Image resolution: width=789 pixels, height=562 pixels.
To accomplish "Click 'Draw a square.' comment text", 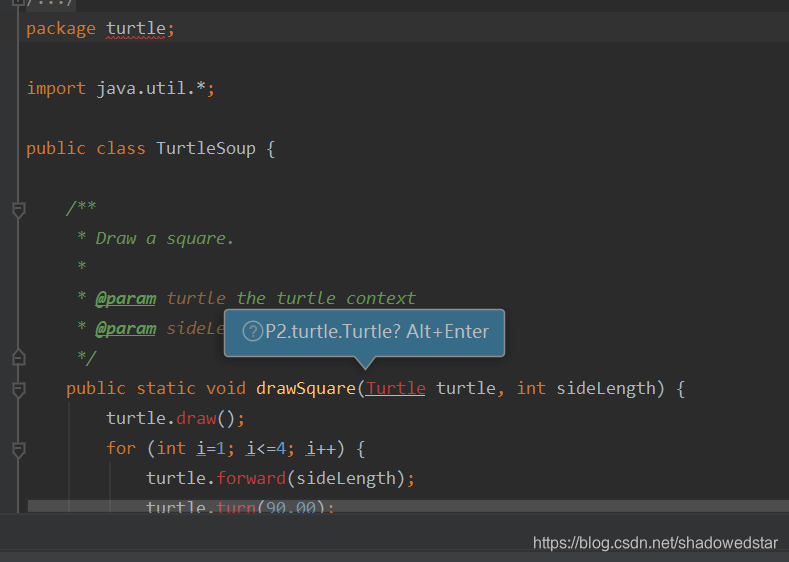I will 165,238.
